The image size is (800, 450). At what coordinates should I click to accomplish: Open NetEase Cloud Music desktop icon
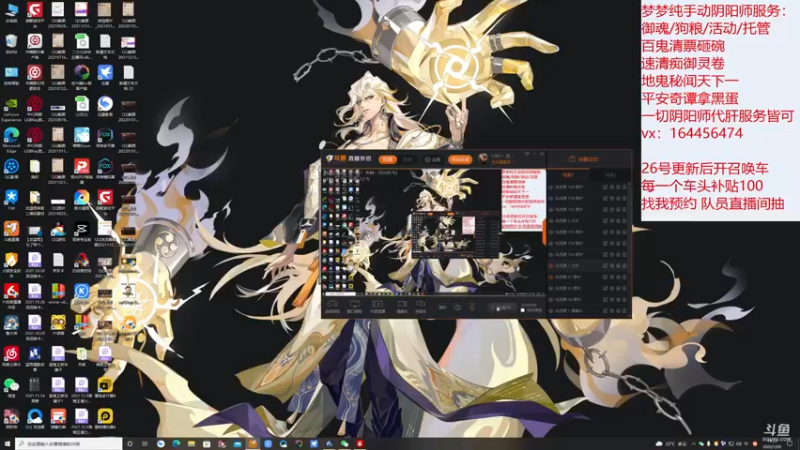[11, 356]
